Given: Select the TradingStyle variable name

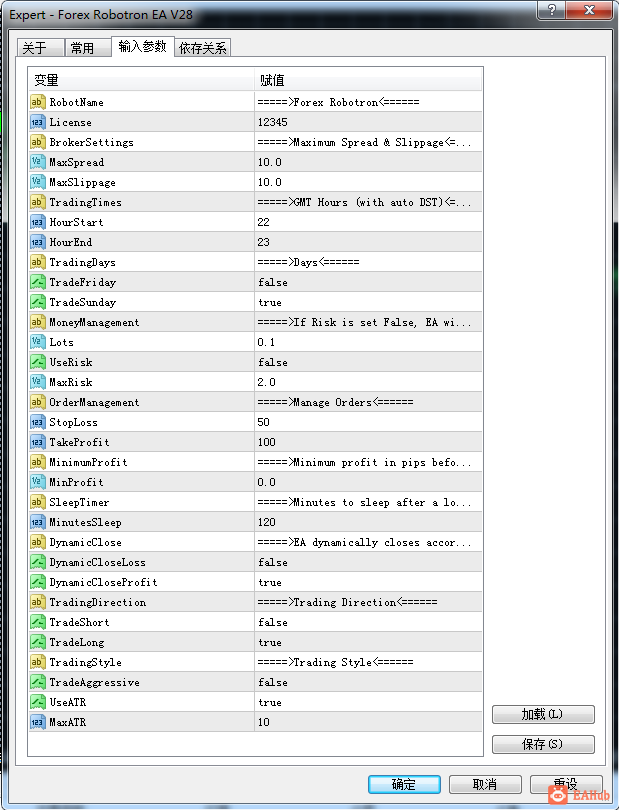Looking at the screenshot, I should click(85, 662).
